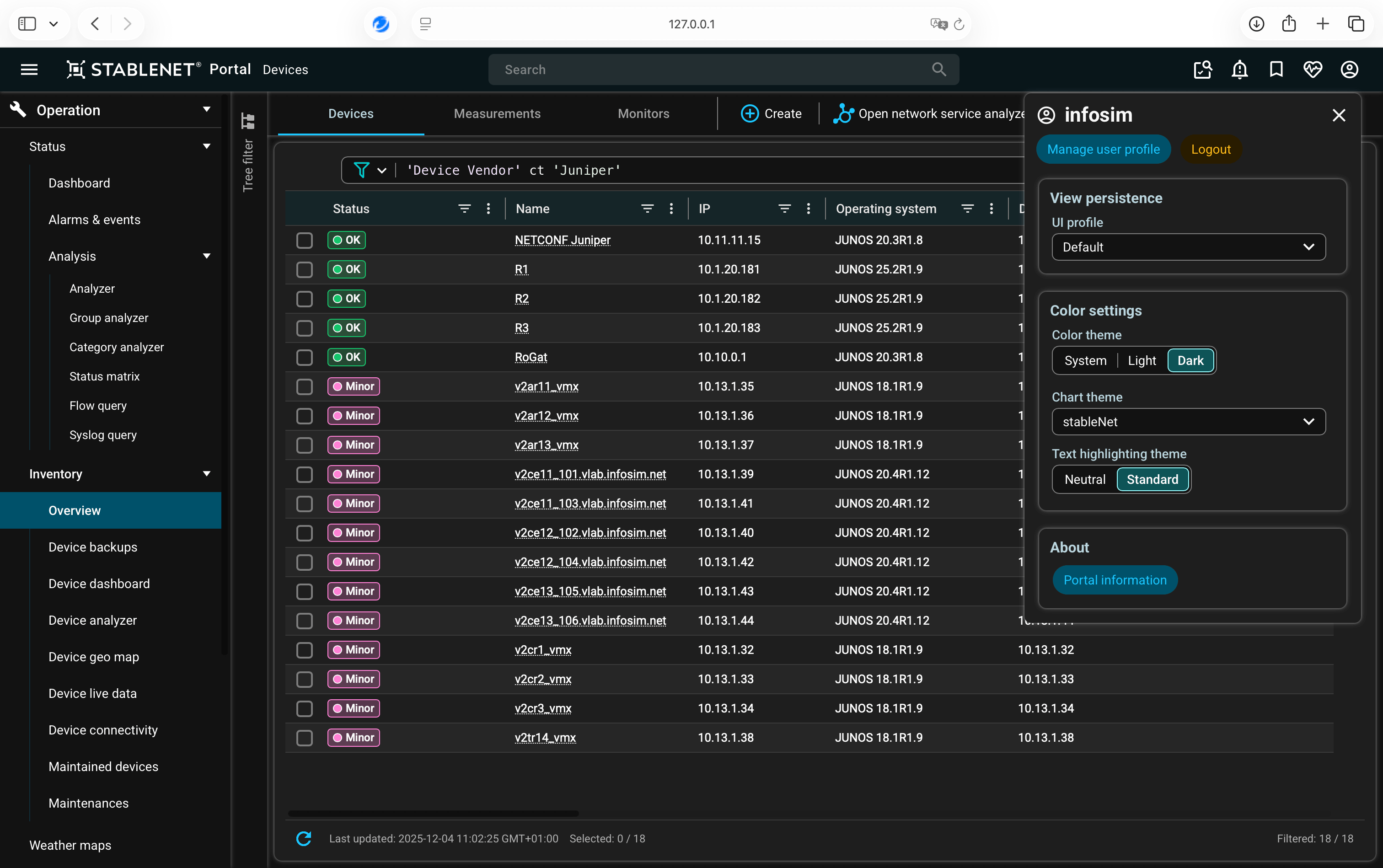This screenshot has height=868, width=1383.
Task: Click the tree filter hierarchy icon
Action: (x=247, y=121)
